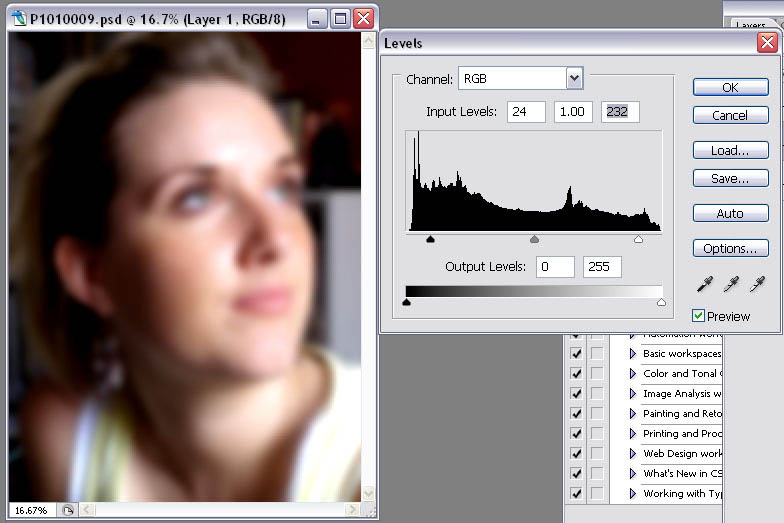Screen dimensions: 784x523
Task: Click the Load... button
Action: (x=730, y=150)
